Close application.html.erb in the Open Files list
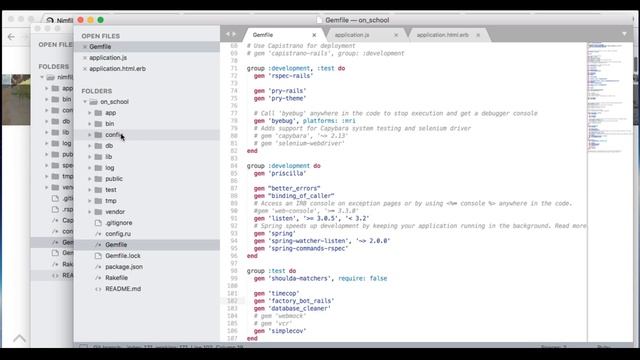This screenshot has height=360, width=640. [84, 69]
